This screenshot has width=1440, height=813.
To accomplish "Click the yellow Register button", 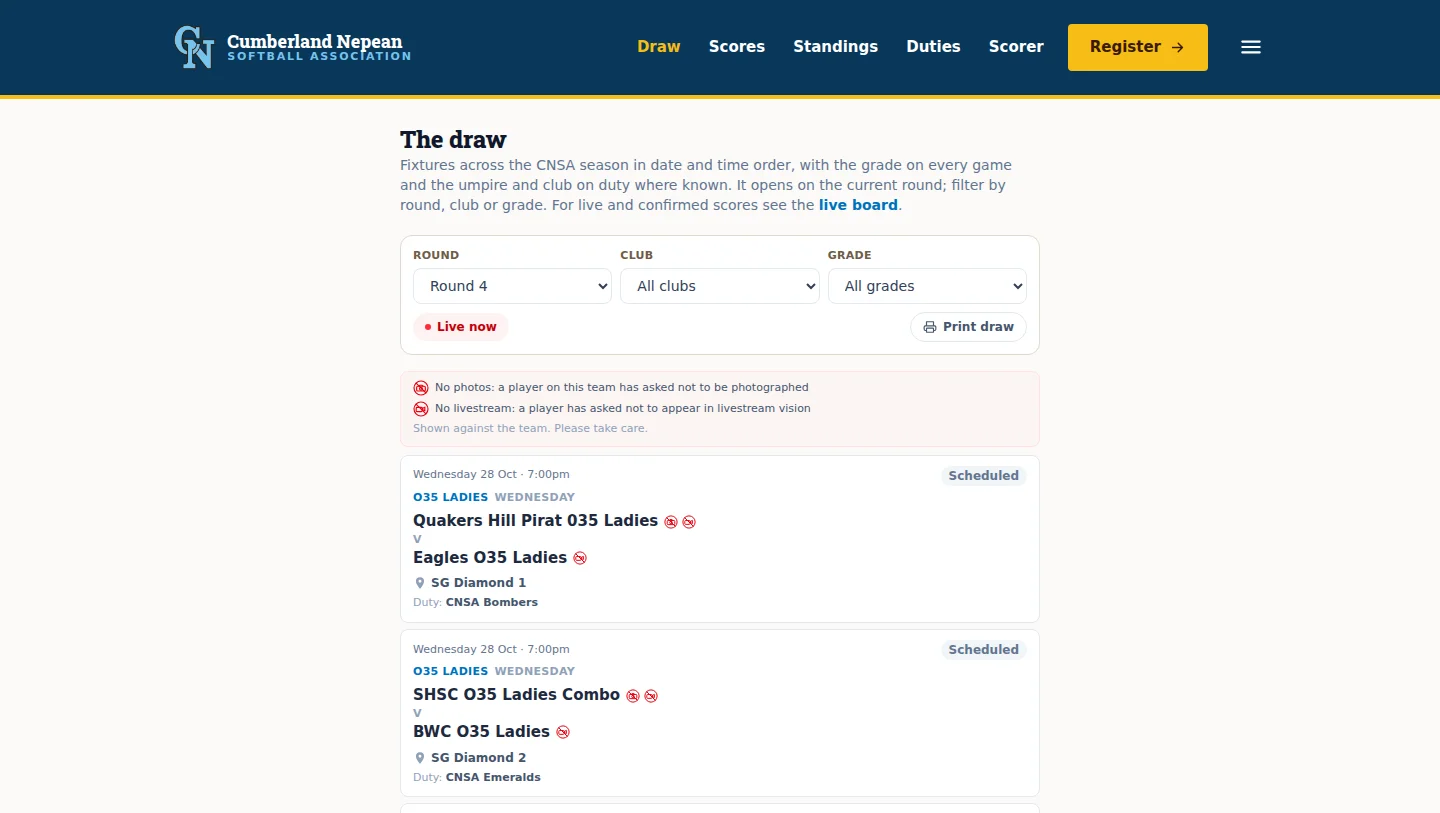I will 1138,47.
